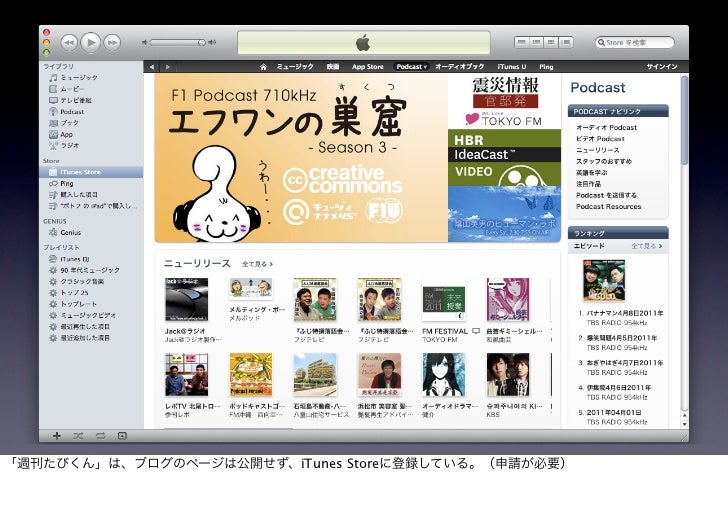Open the Jack@ラジオ podcast artwork
Viewport: 728px width, 517px height.
[x=187, y=300]
